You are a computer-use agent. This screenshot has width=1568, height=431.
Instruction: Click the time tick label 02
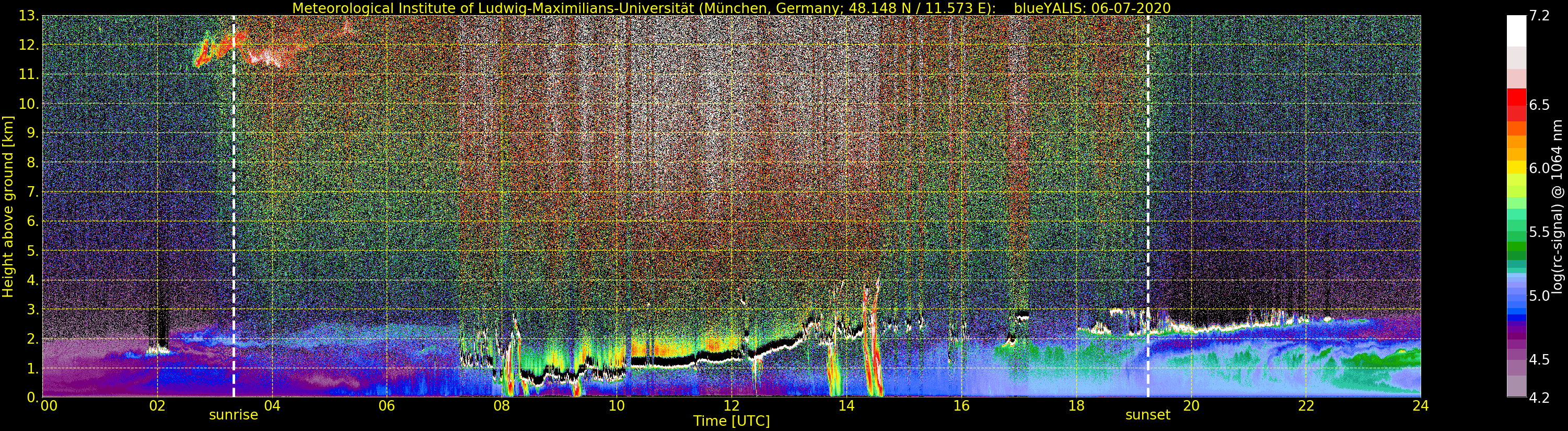(x=157, y=406)
